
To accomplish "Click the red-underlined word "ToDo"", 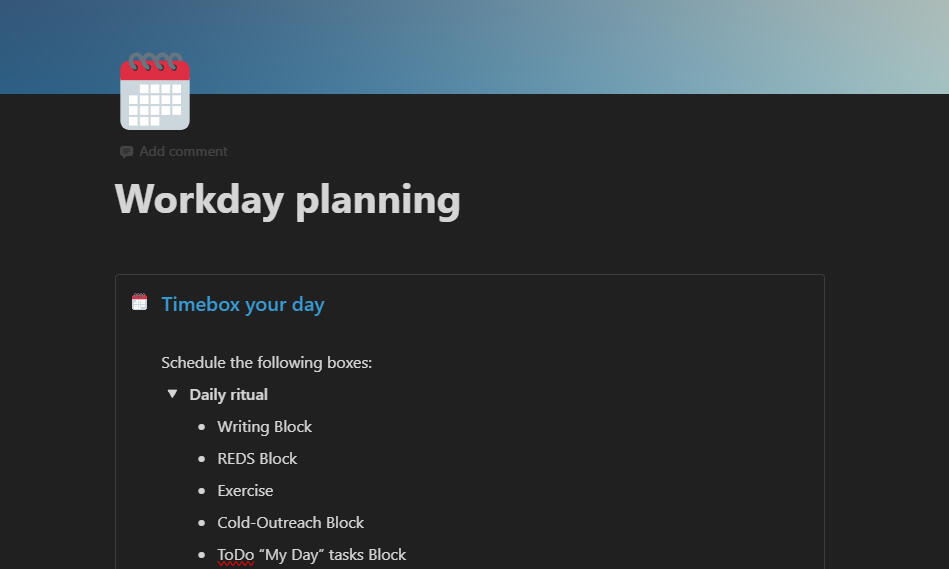I will 236,554.
